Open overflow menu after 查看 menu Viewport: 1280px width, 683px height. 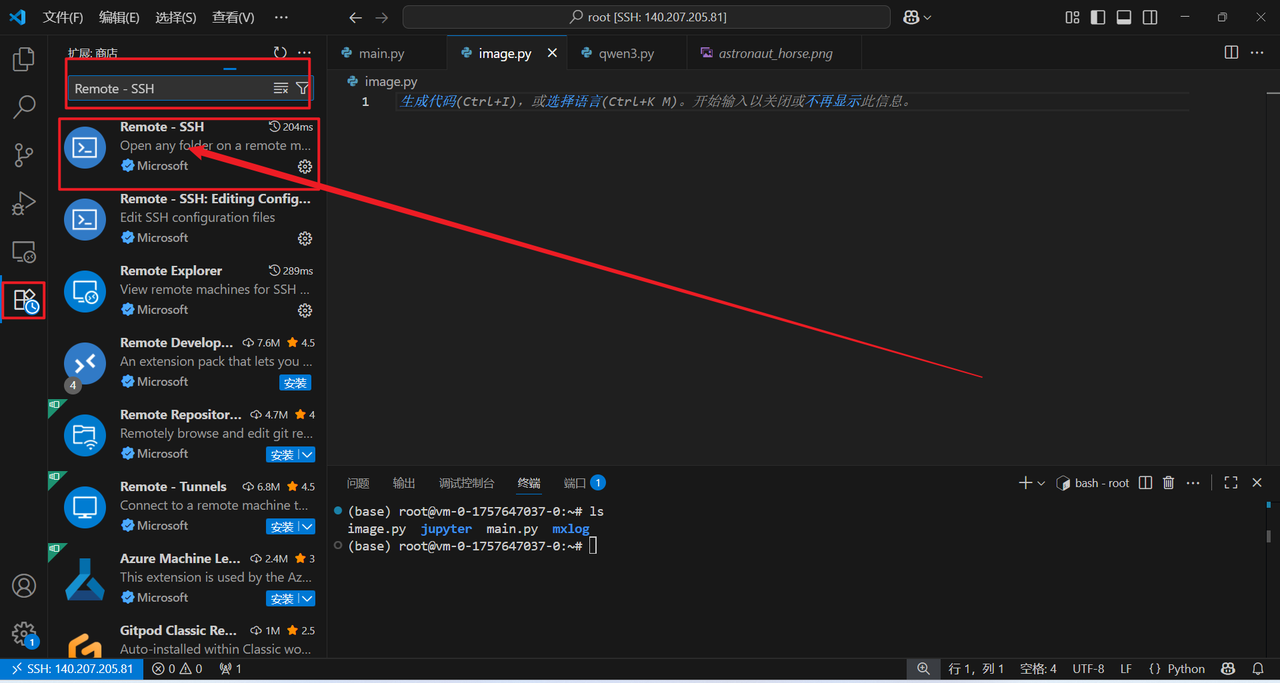281,17
